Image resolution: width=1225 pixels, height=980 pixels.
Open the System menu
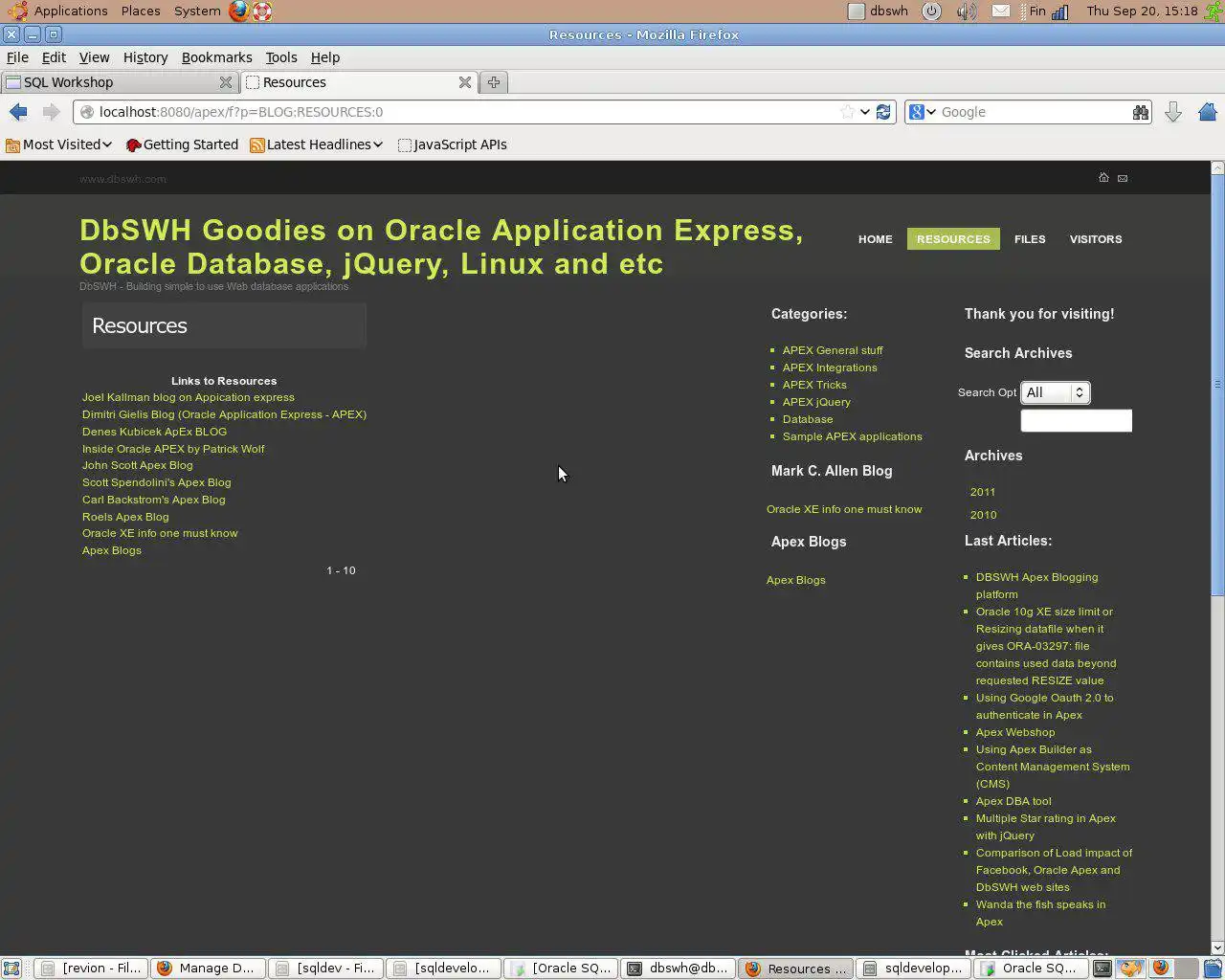pos(197,11)
